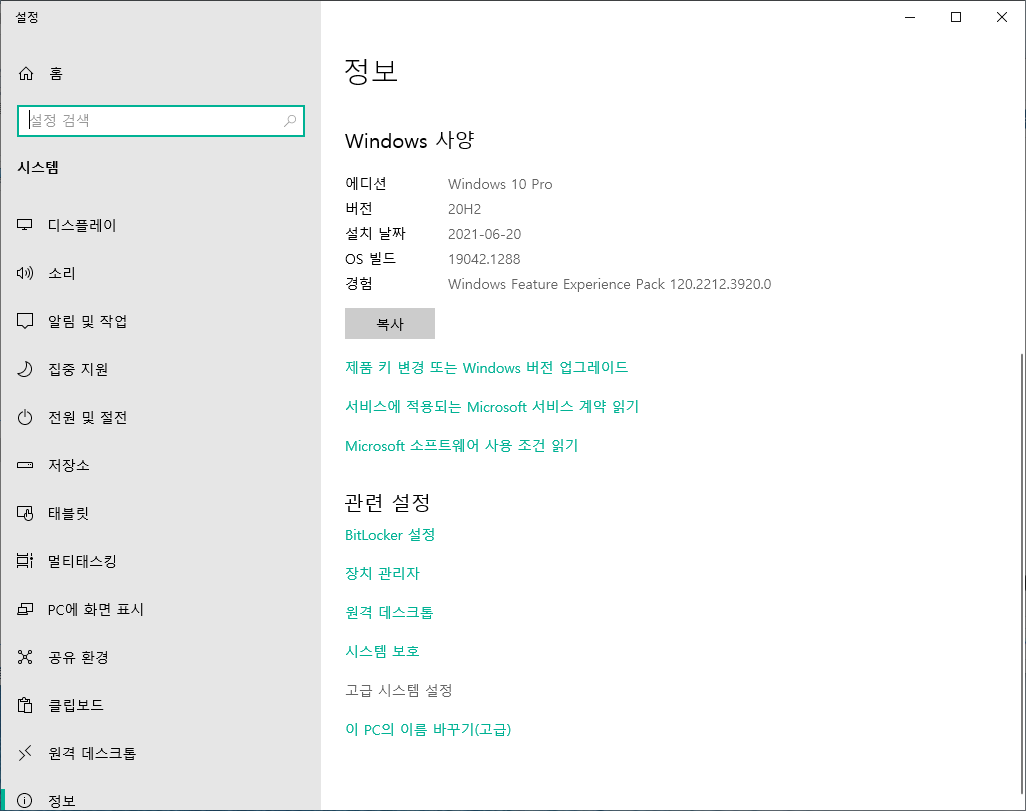1026x811 pixels.
Task: Click the Power (전원 및 절전) icon
Action: pyautogui.click(x=25, y=417)
